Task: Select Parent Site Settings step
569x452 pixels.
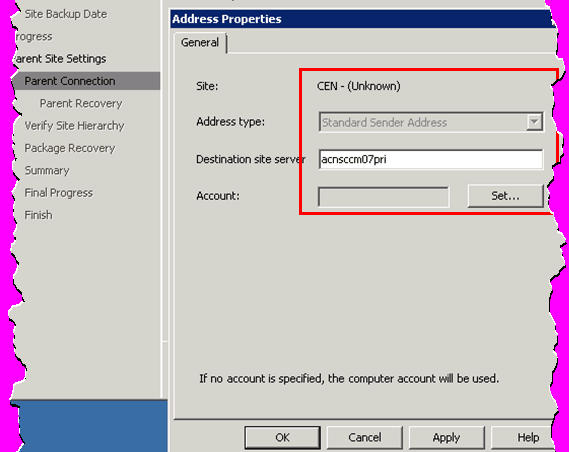Action: (x=60, y=59)
